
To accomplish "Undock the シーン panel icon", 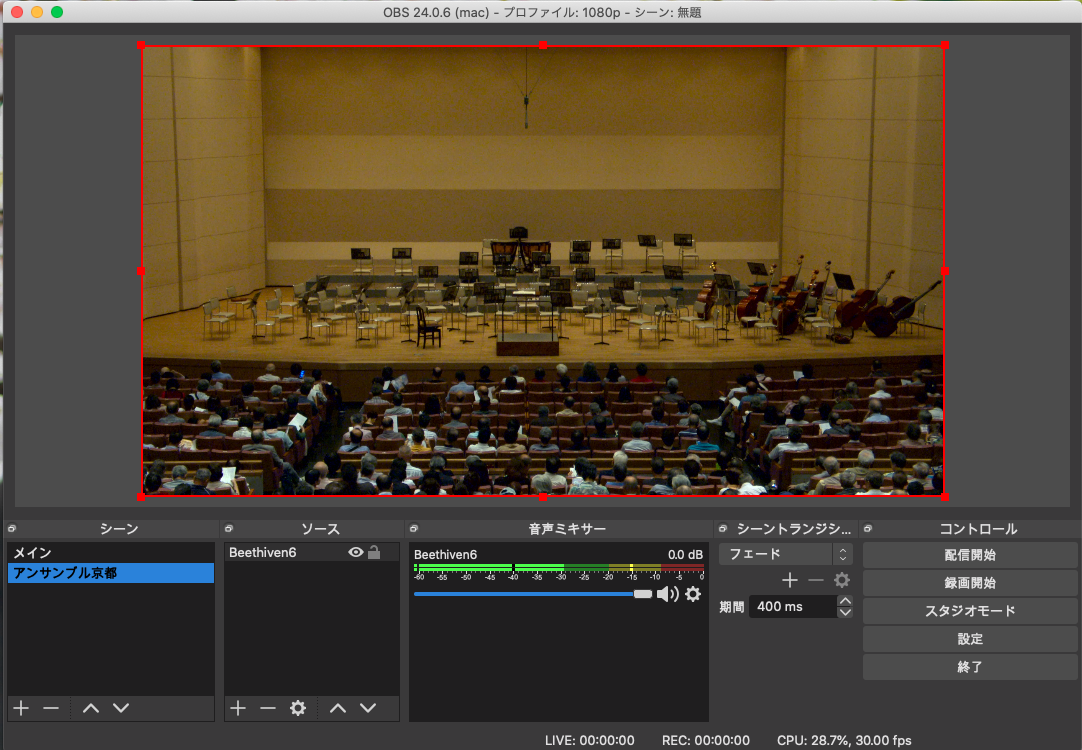I will click(x=12, y=529).
